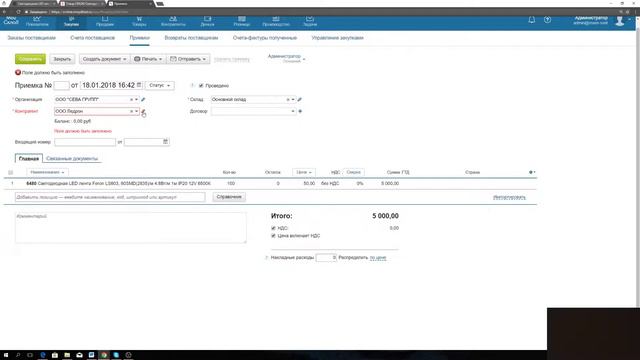The height and width of the screenshot is (360, 640).
Task: Open the Розница section in the top menu
Action: [242, 21]
